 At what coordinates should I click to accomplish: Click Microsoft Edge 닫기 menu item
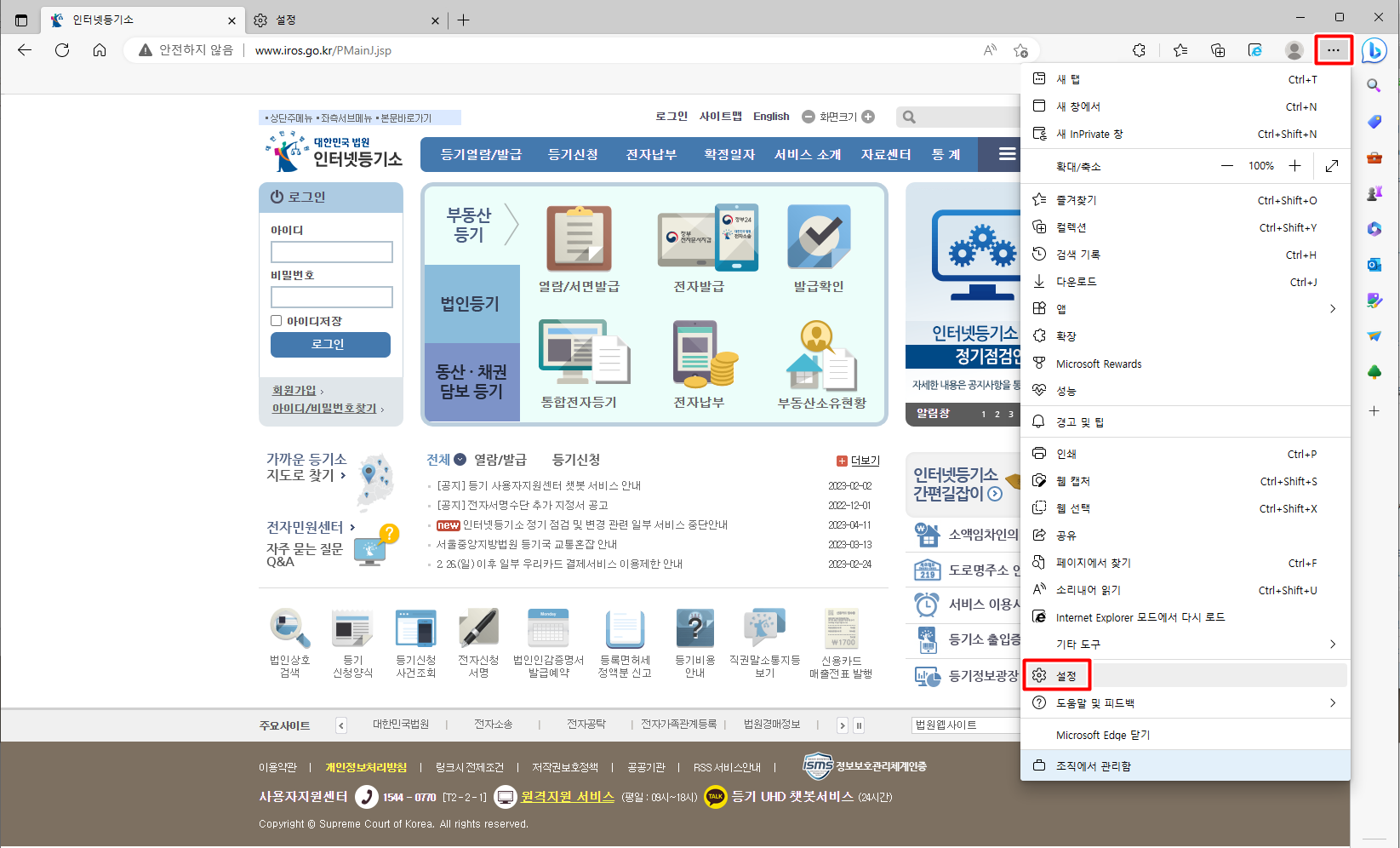[x=1185, y=735]
